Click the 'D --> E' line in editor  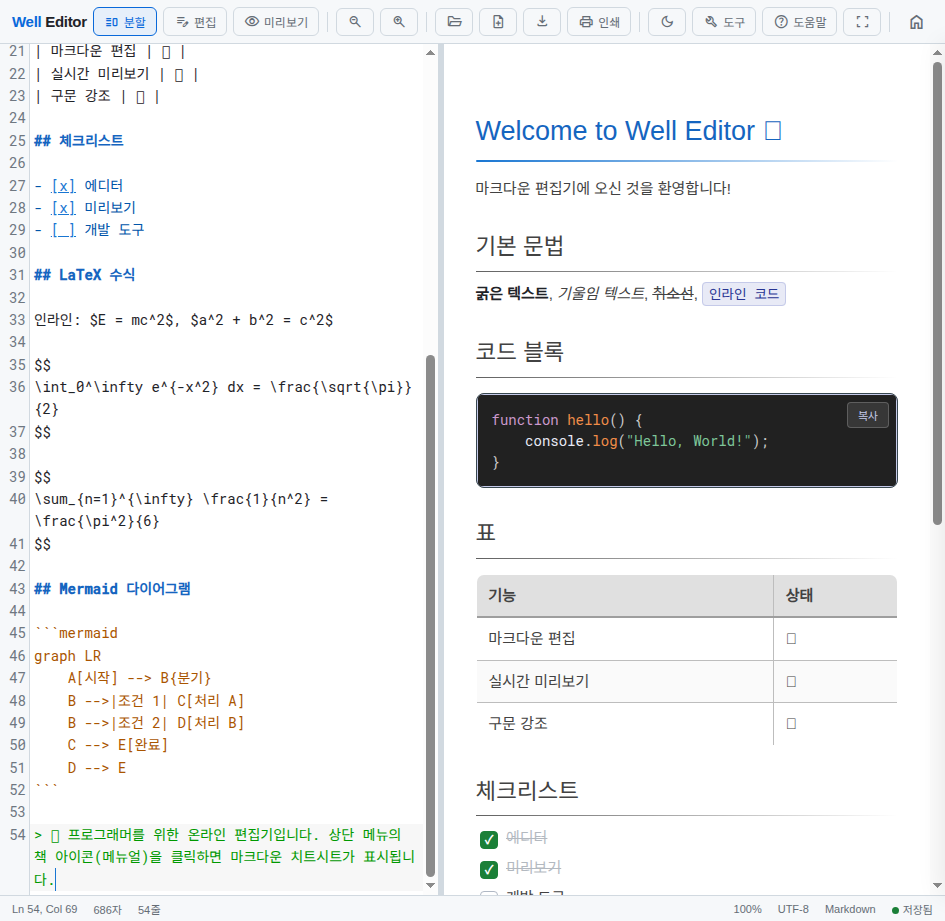(96, 768)
